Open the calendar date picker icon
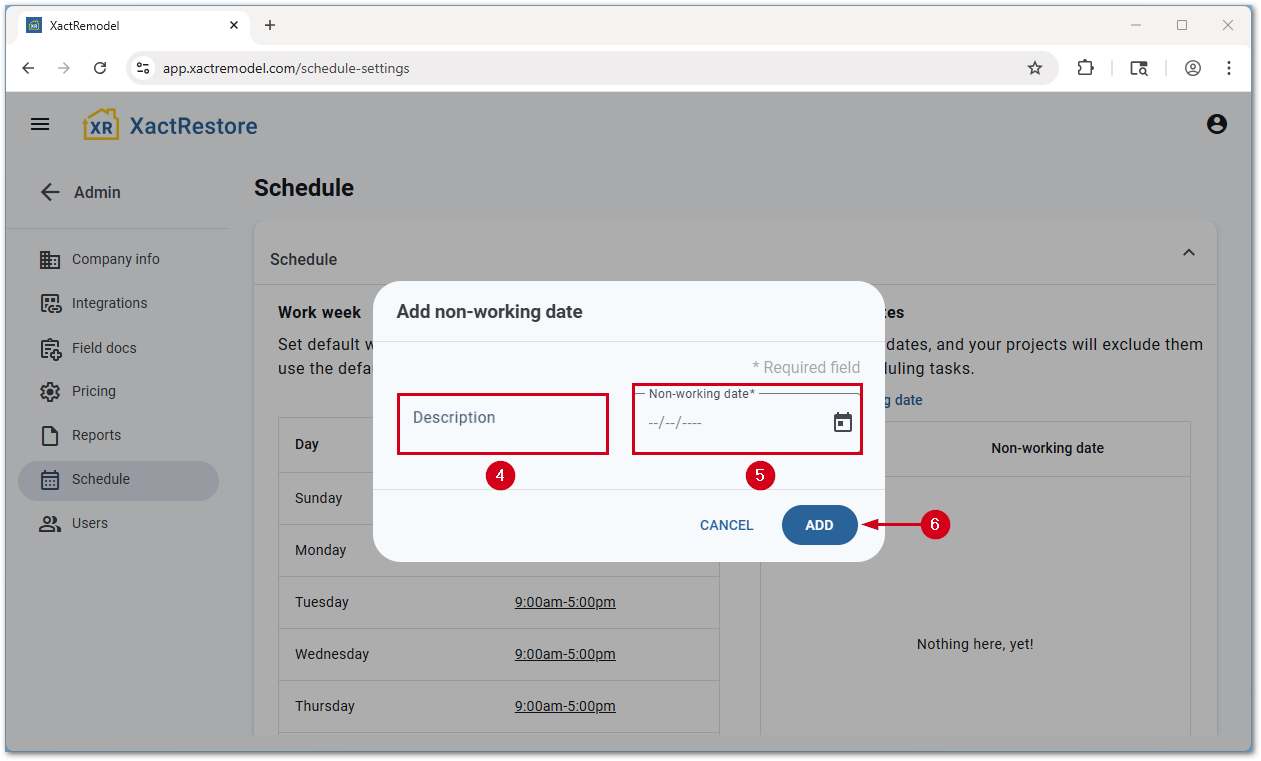The height and width of the screenshot is (761, 1261). [842, 423]
